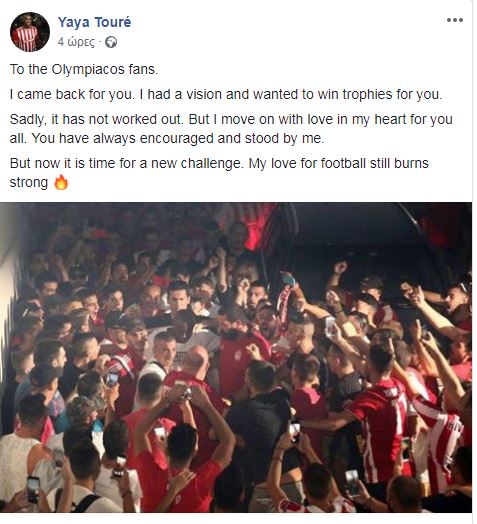Click the line 'You have always encouraged'
This screenshot has width=477, height=524.
[178, 138]
